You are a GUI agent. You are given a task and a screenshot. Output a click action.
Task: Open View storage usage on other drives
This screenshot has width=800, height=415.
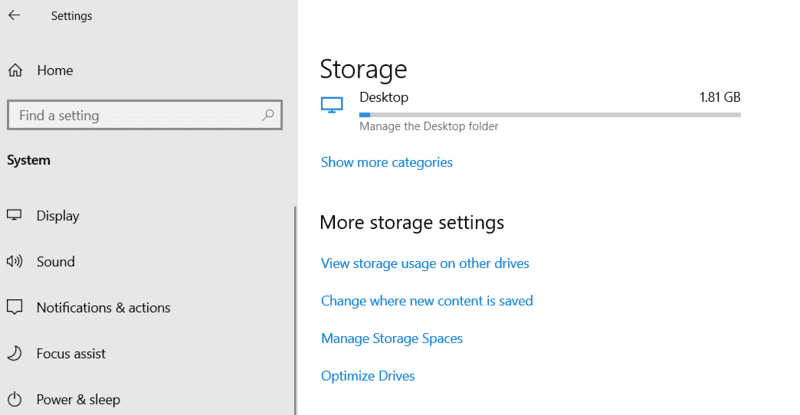(x=424, y=263)
